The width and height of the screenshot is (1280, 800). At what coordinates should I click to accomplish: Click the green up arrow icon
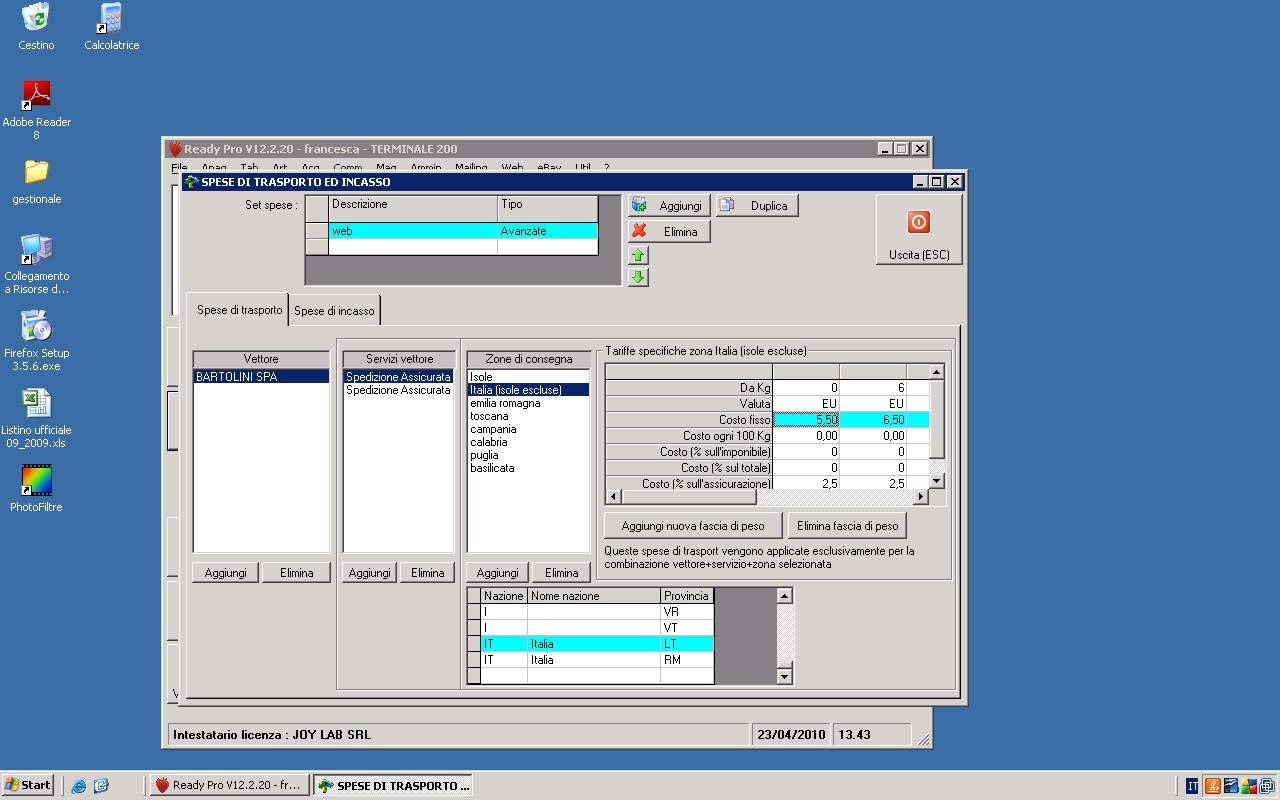[x=638, y=256]
